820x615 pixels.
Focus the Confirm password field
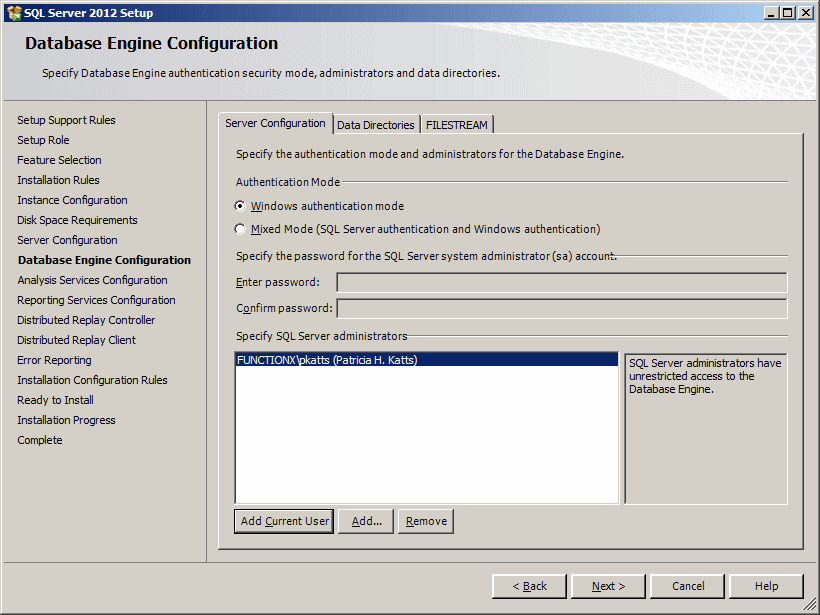click(x=562, y=309)
